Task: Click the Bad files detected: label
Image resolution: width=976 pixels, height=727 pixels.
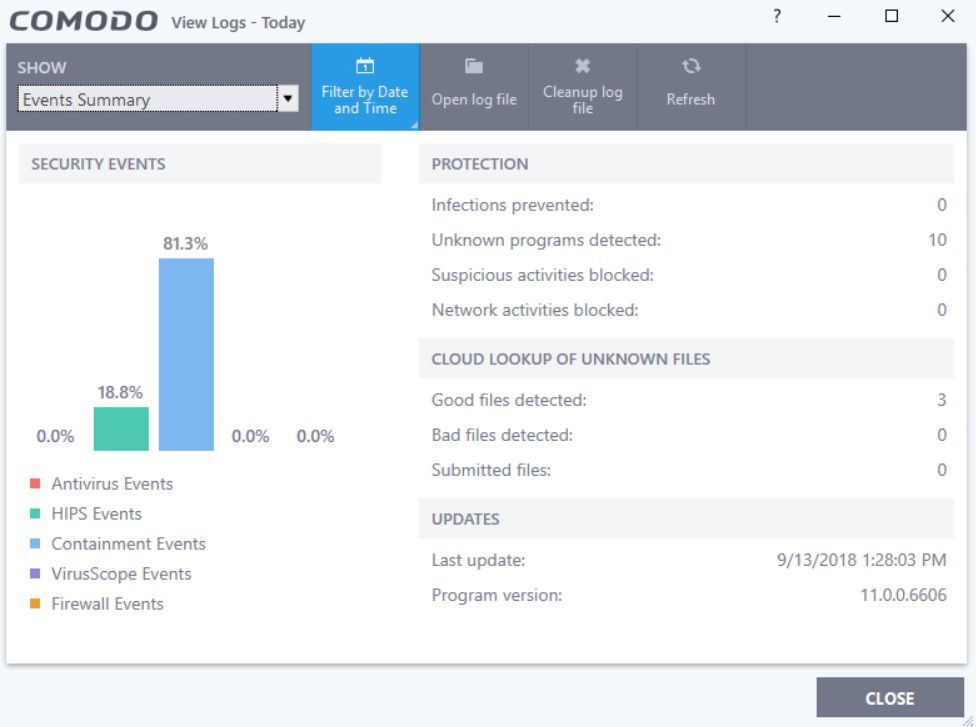Action: coord(502,434)
